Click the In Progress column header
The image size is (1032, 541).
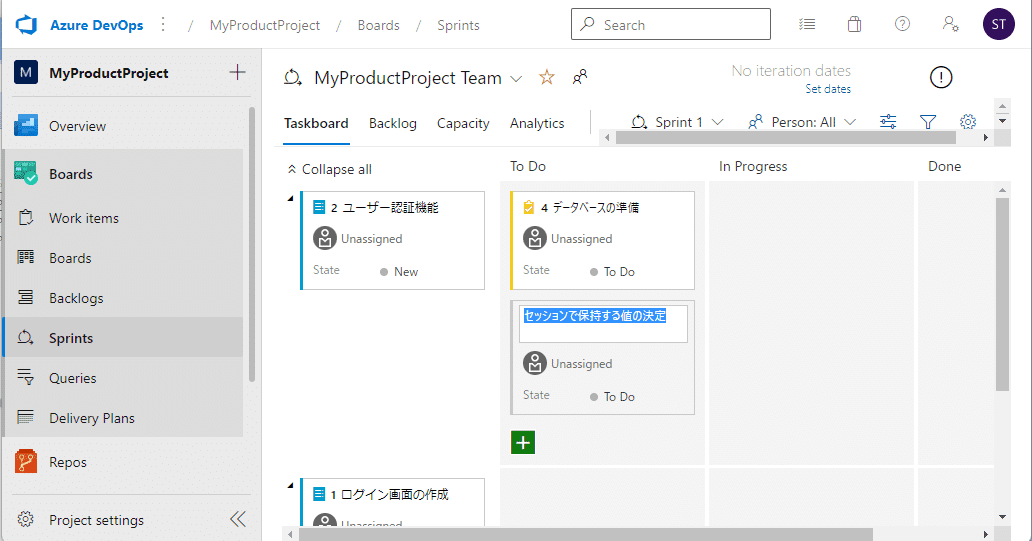tap(753, 167)
